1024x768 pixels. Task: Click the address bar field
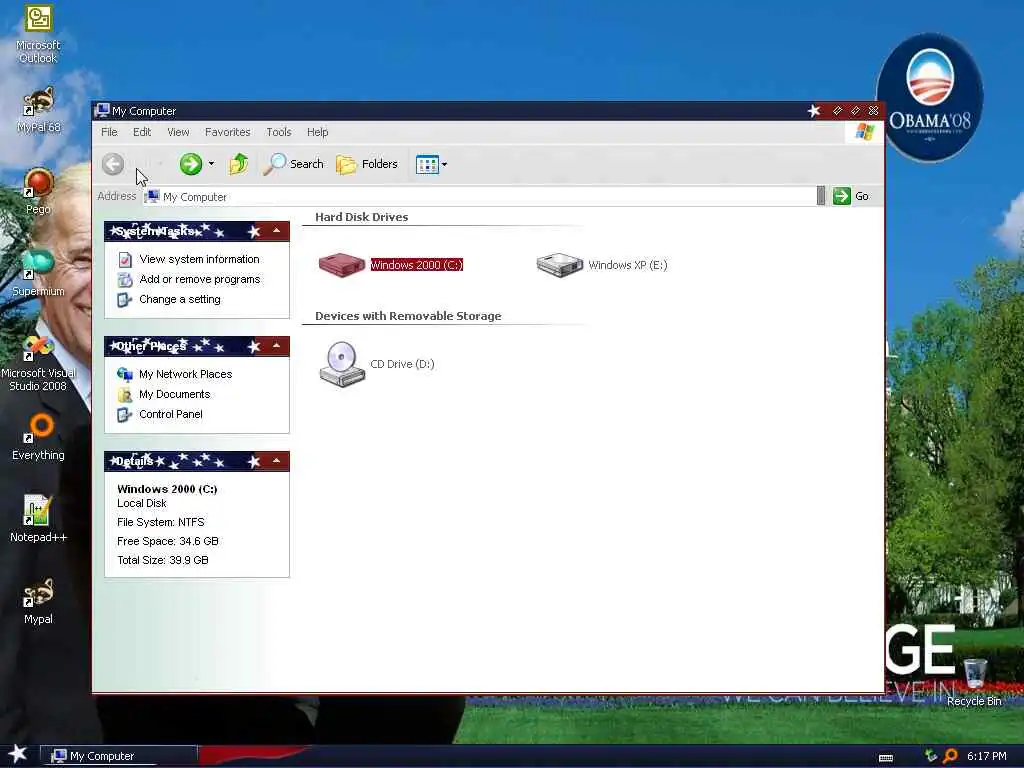[x=479, y=197]
